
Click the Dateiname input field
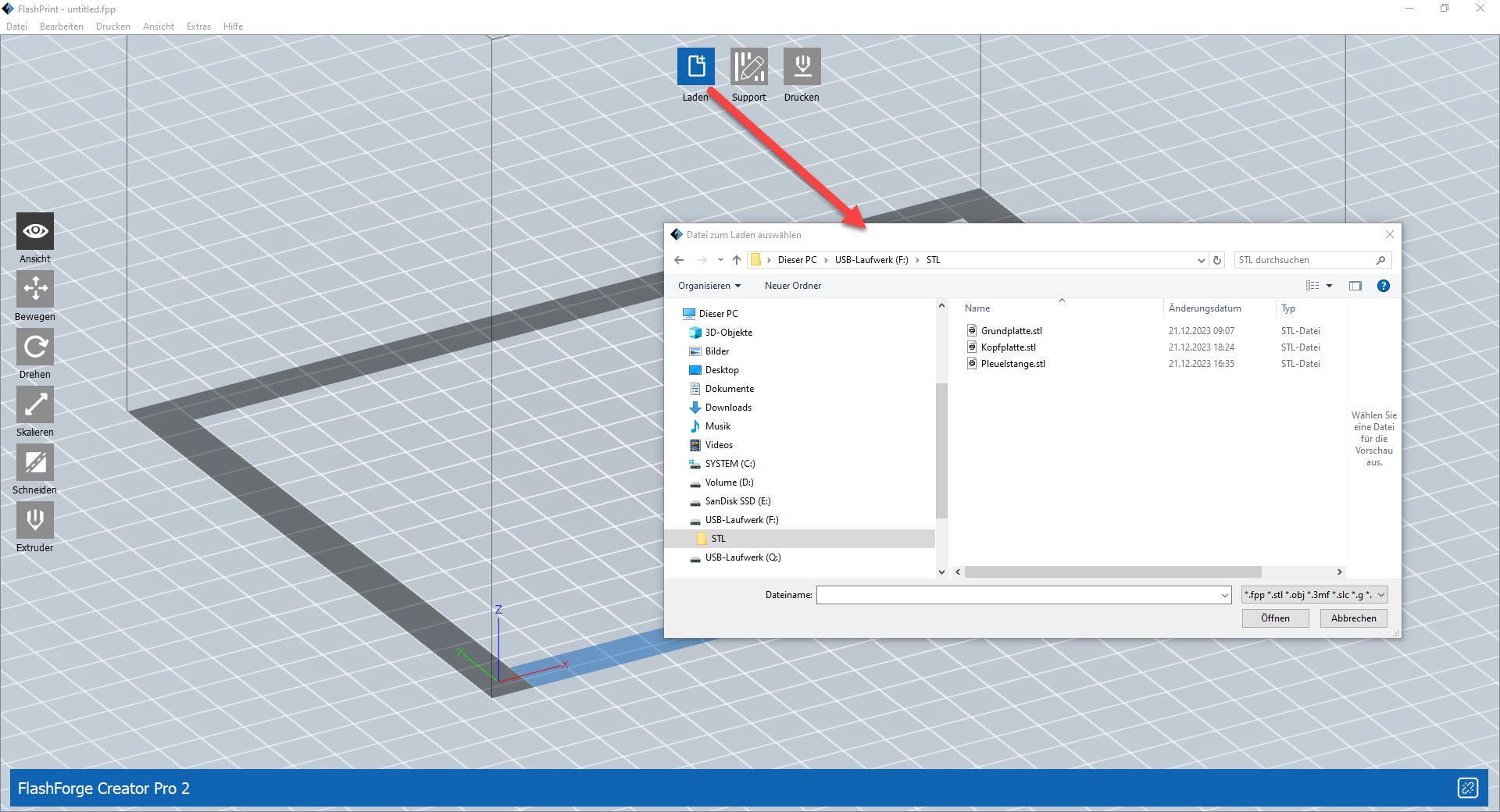coord(1017,595)
